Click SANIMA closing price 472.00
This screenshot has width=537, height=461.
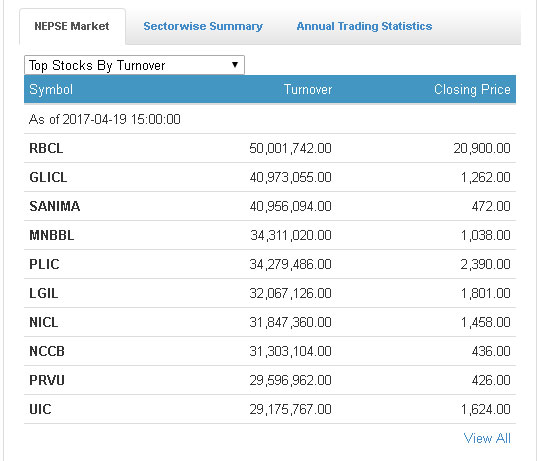[491, 206]
